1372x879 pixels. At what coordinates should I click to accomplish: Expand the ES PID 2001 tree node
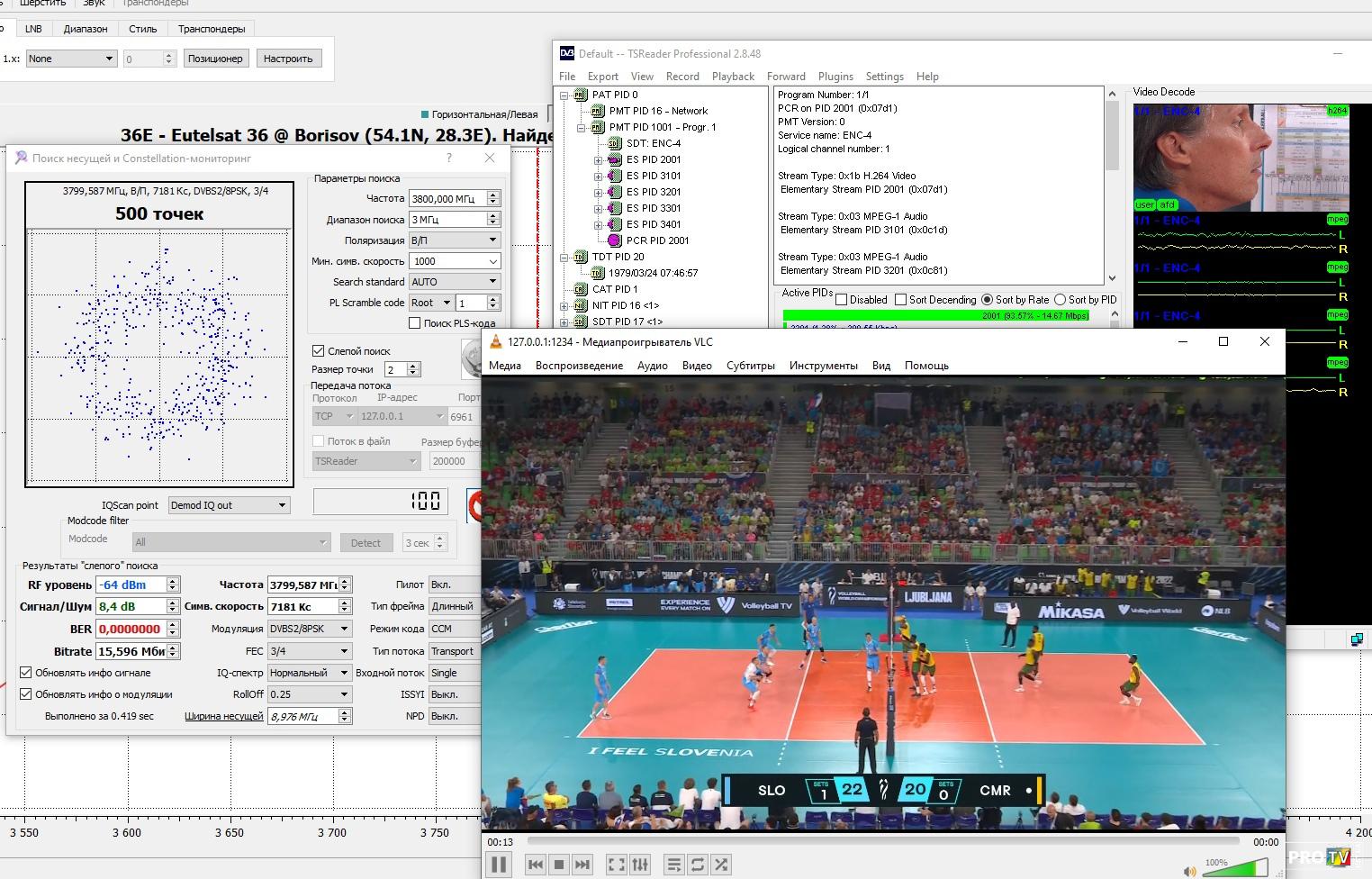[x=598, y=159]
